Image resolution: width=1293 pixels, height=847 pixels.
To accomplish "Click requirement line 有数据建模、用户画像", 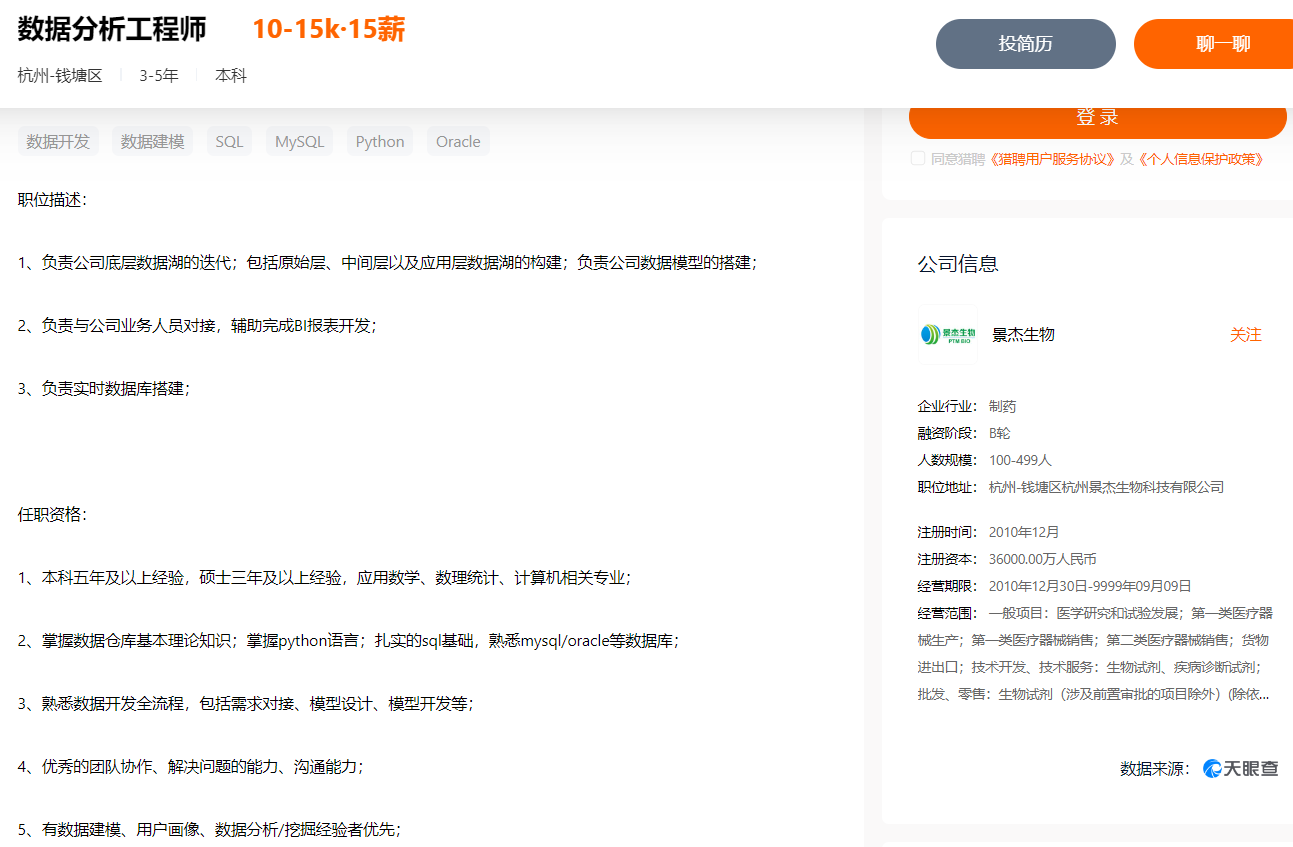I will (x=210, y=830).
